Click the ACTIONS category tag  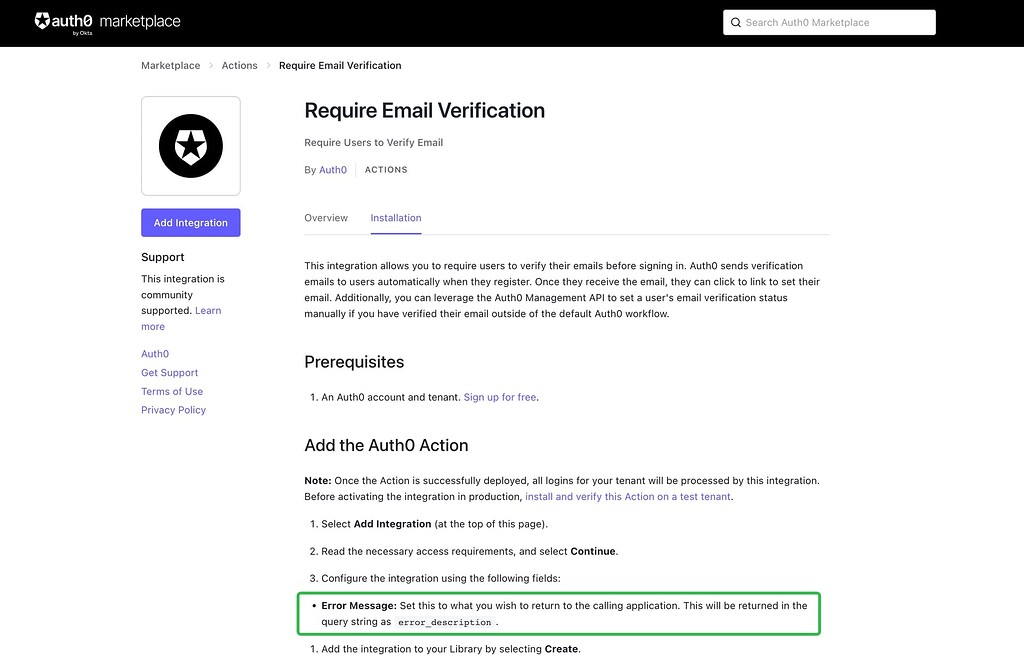tap(386, 170)
